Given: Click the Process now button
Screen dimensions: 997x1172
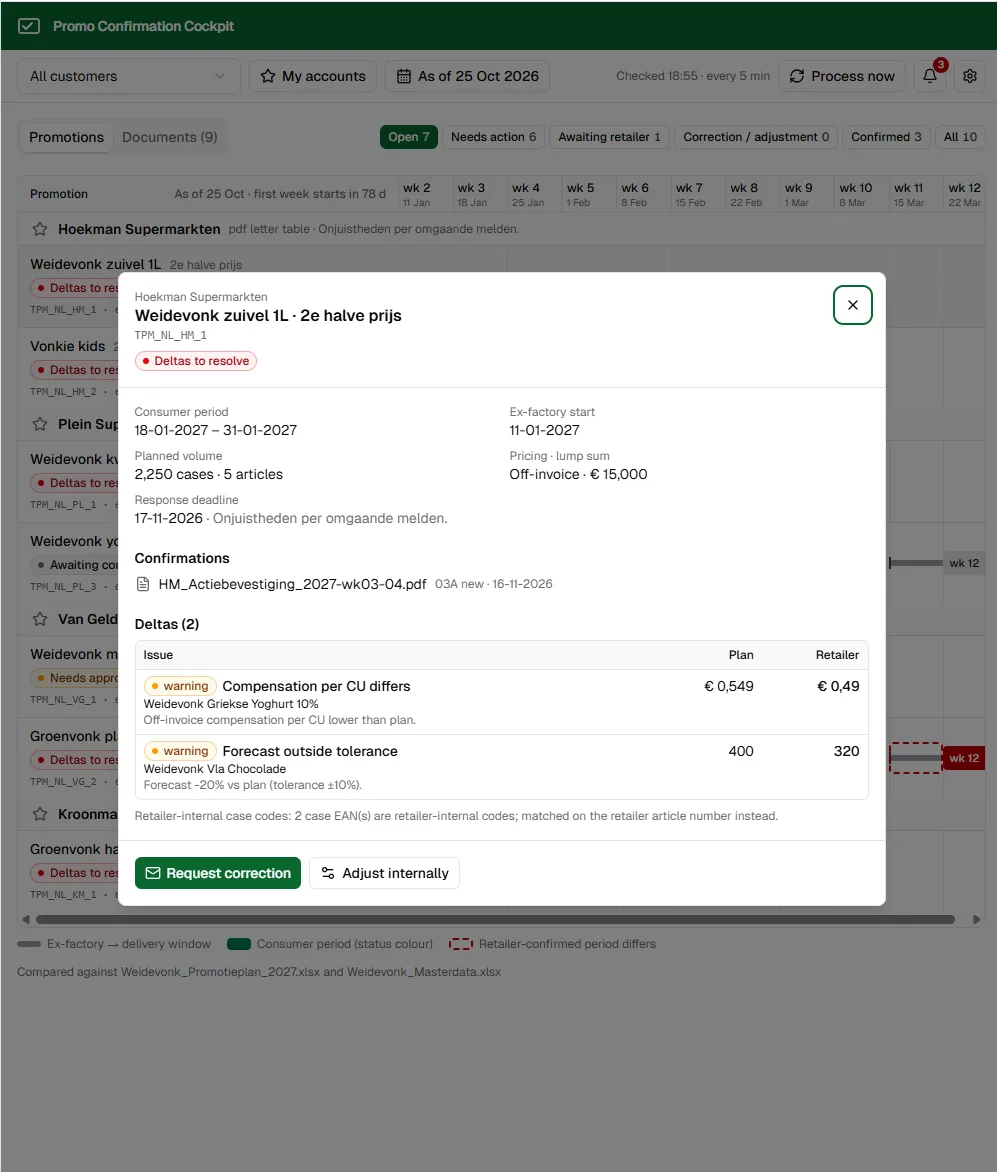Looking at the screenshot, I should point(842,76).
